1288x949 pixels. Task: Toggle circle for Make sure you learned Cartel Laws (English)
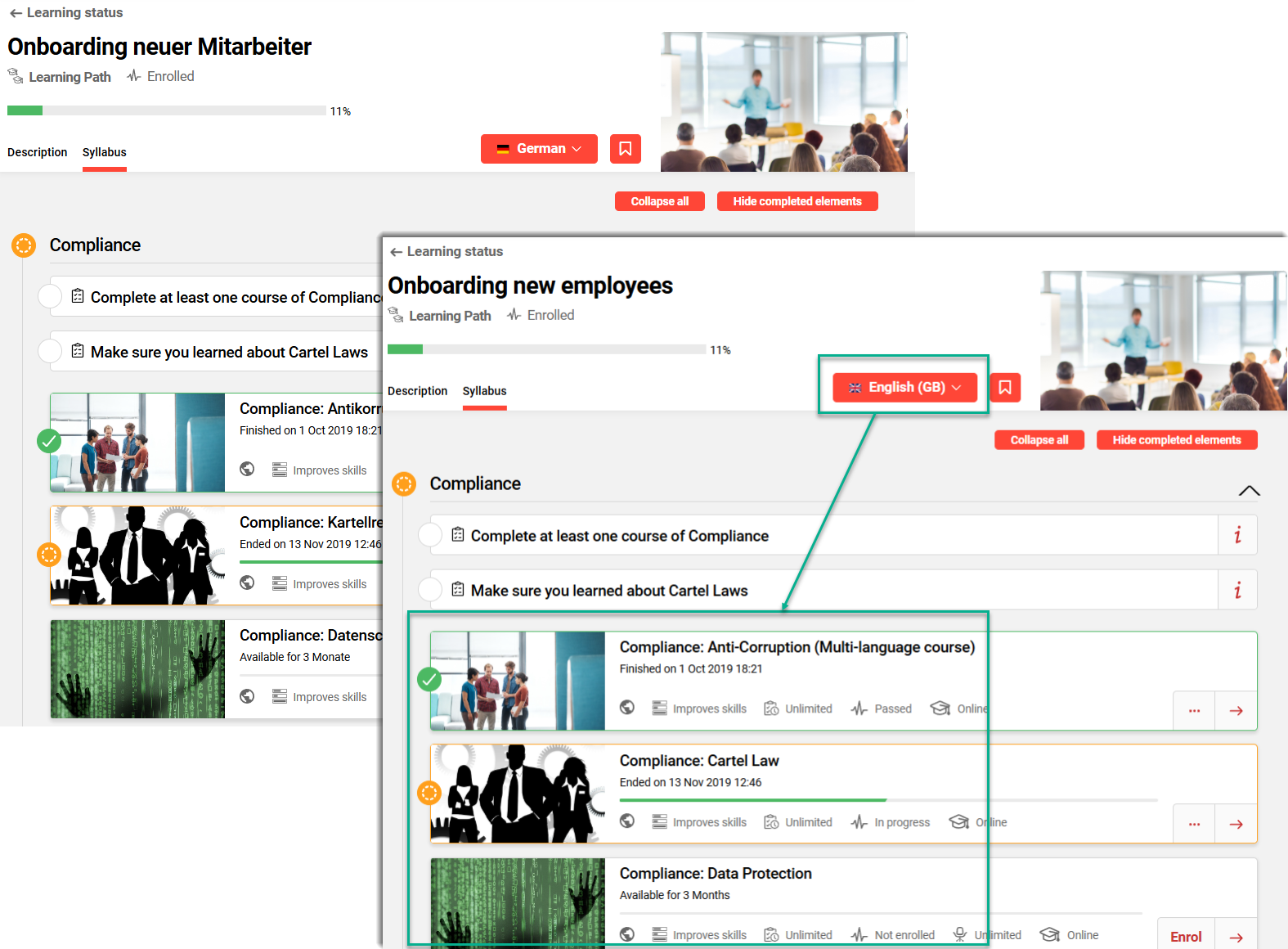(430, 590)
